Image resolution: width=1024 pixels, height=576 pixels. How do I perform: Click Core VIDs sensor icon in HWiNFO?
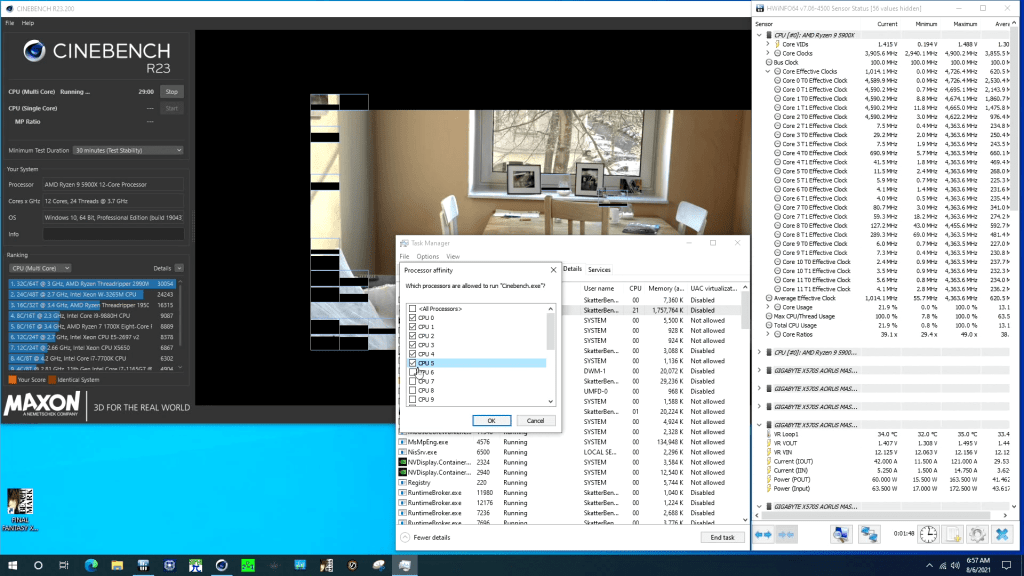(777, 44)
